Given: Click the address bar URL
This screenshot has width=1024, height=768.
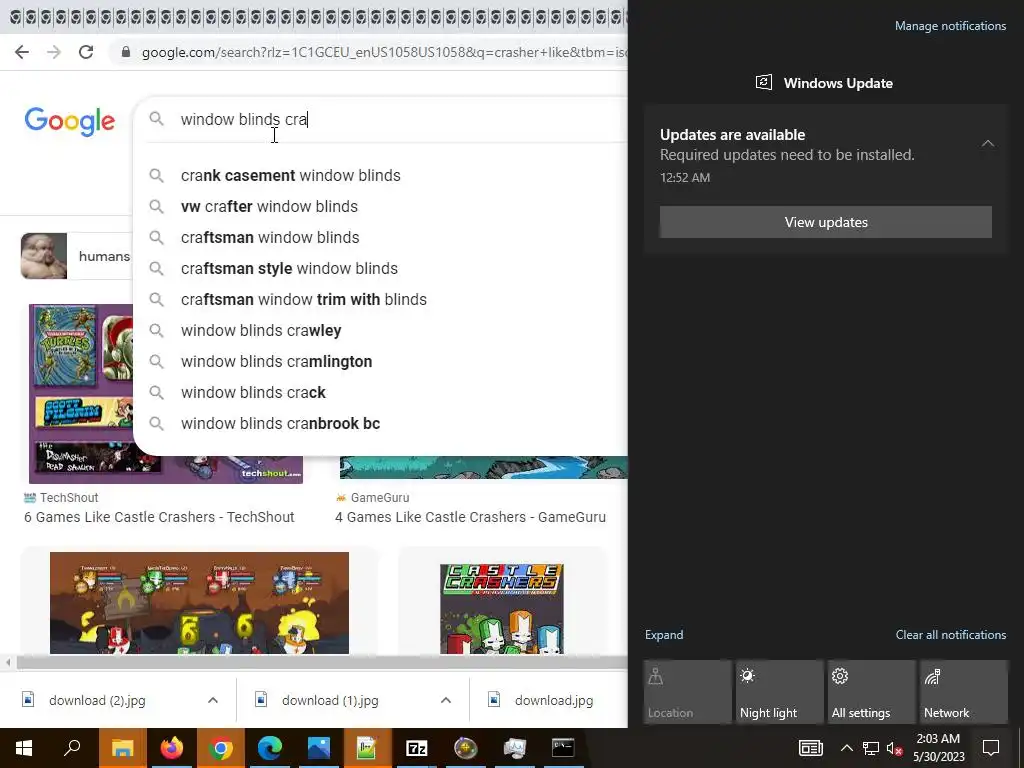Looking at the screenshot, I should [384, 52].
